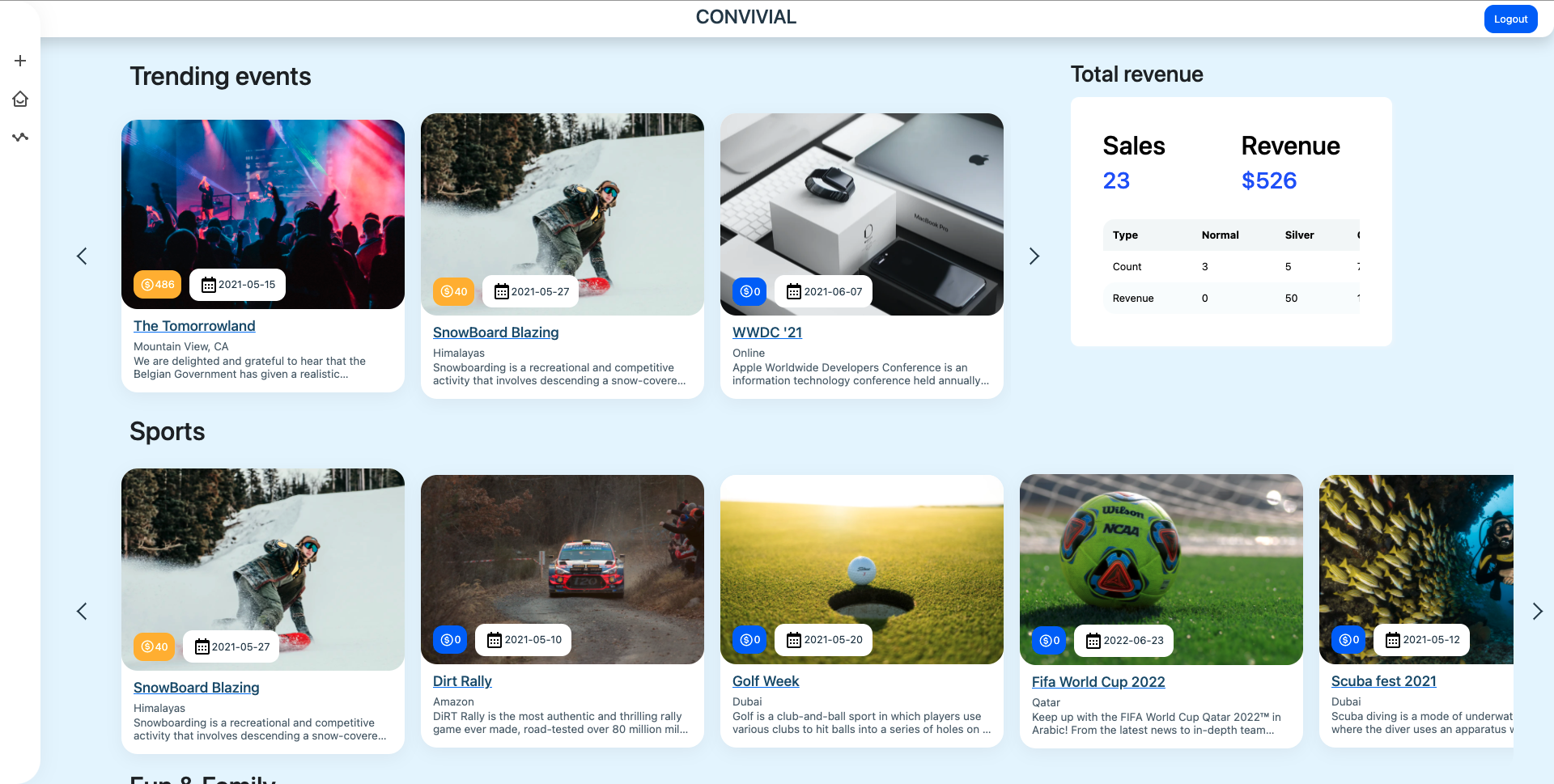Click the Mountain View, CA location text
Image resolution: width=1554 pixels, height=784 pixels.
coord(181,346)
